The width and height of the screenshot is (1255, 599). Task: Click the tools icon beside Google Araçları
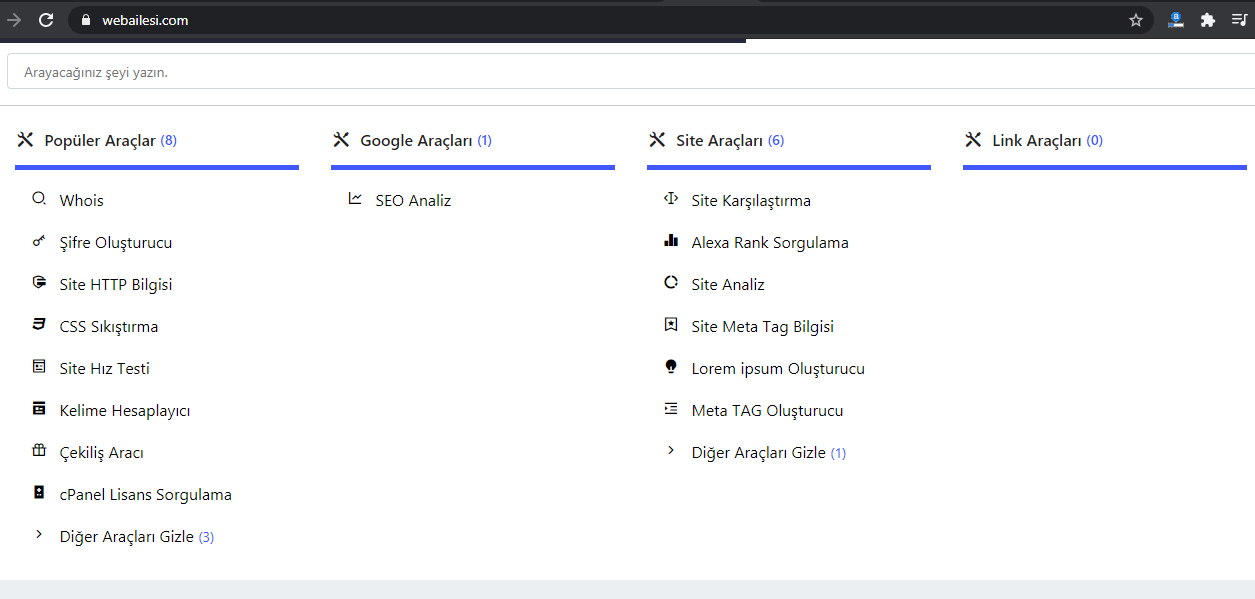click(341, 140)
